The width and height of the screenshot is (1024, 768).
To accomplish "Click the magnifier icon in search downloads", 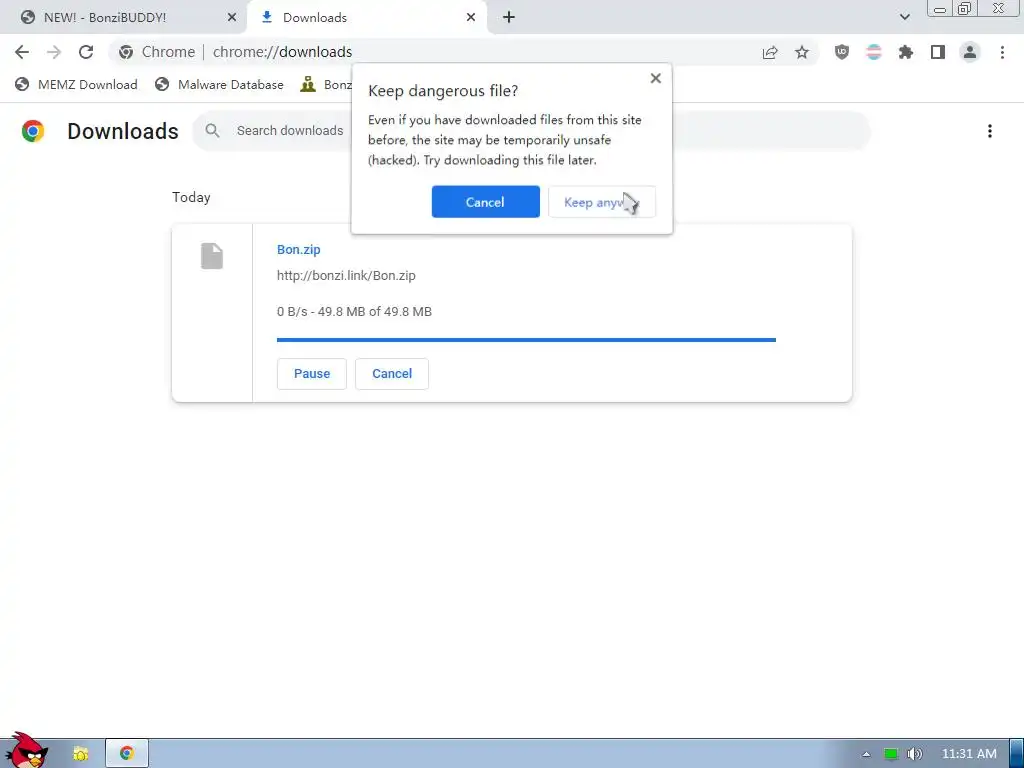I will (x=212, y=131).
